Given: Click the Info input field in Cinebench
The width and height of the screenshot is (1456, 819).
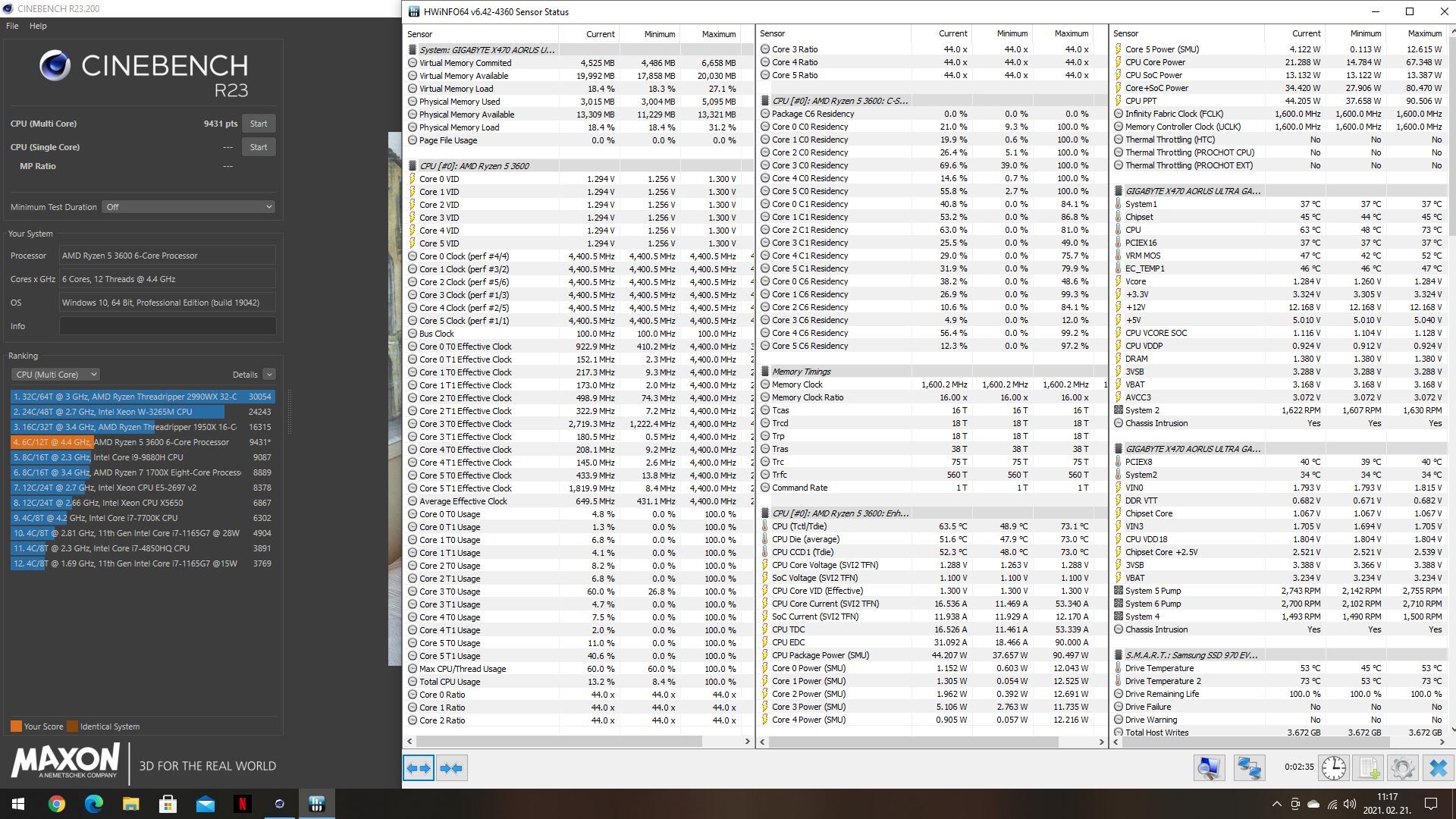Looking at the screenshot, I should click(168, 326).
